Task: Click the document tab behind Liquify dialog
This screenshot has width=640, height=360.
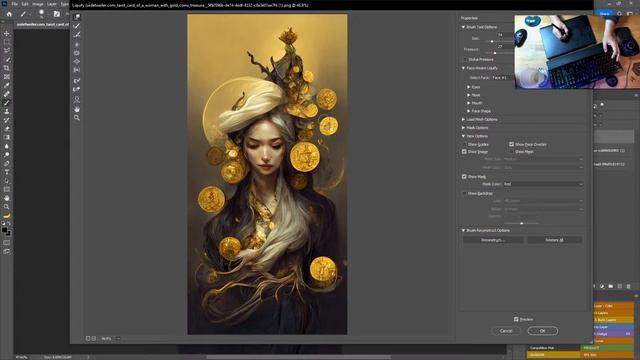Action: click(x=42, y=24)
